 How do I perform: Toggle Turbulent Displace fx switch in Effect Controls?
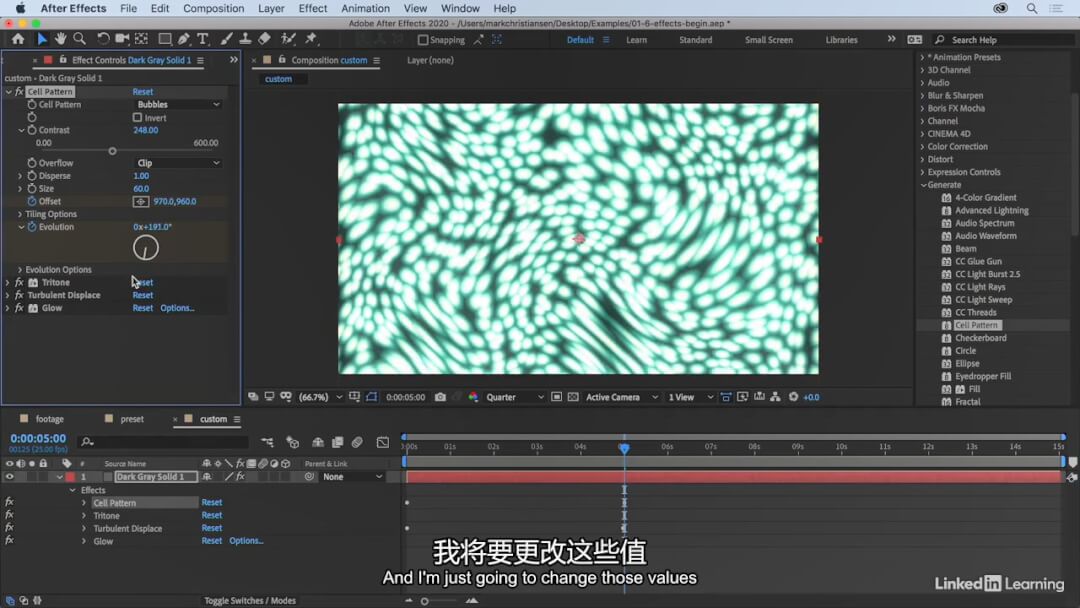pyautogui.click(x=19, y=295)
